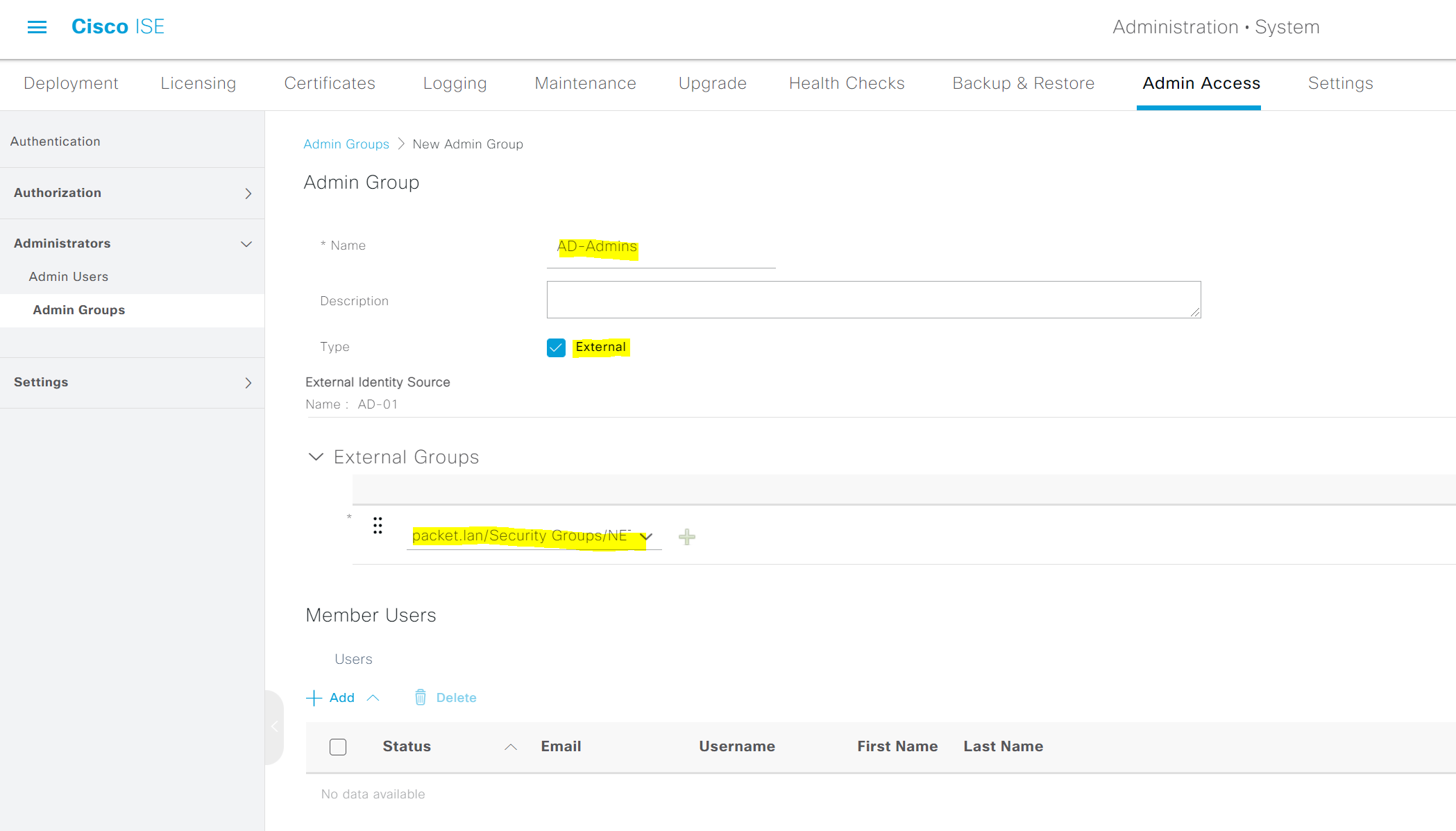
Task: Open the external group dropdown
Action: point(647,536)
